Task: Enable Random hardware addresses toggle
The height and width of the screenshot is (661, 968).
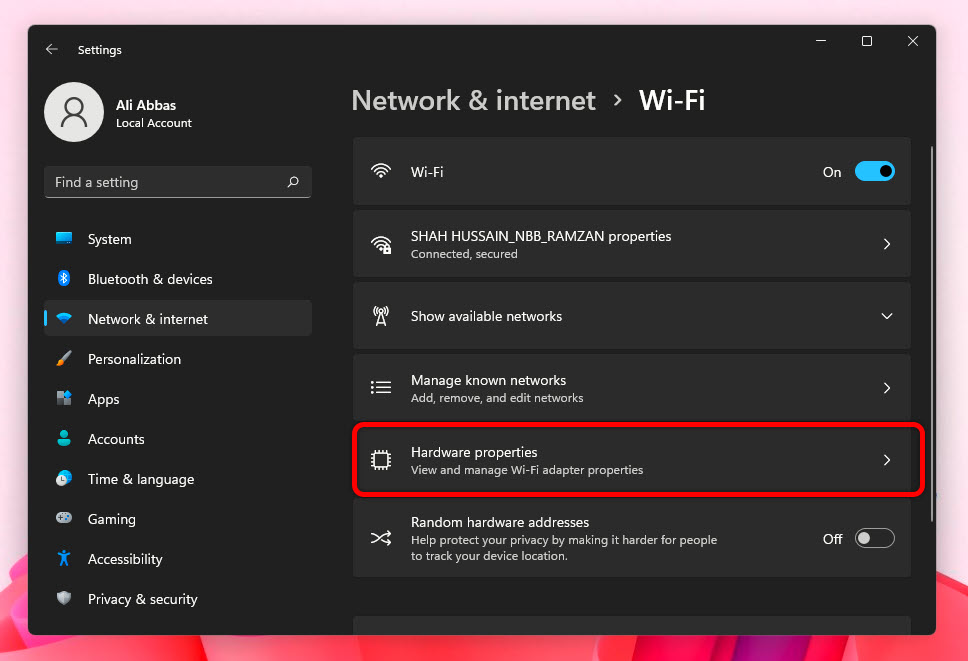Action: click(x=874, y=538)
